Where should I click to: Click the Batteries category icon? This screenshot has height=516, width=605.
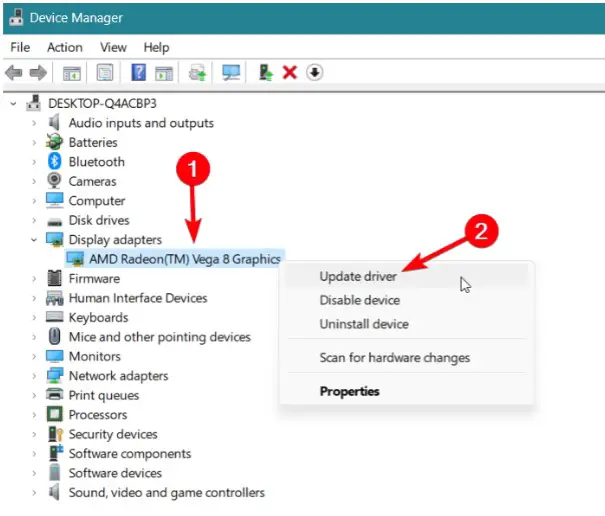pos(54,142)
